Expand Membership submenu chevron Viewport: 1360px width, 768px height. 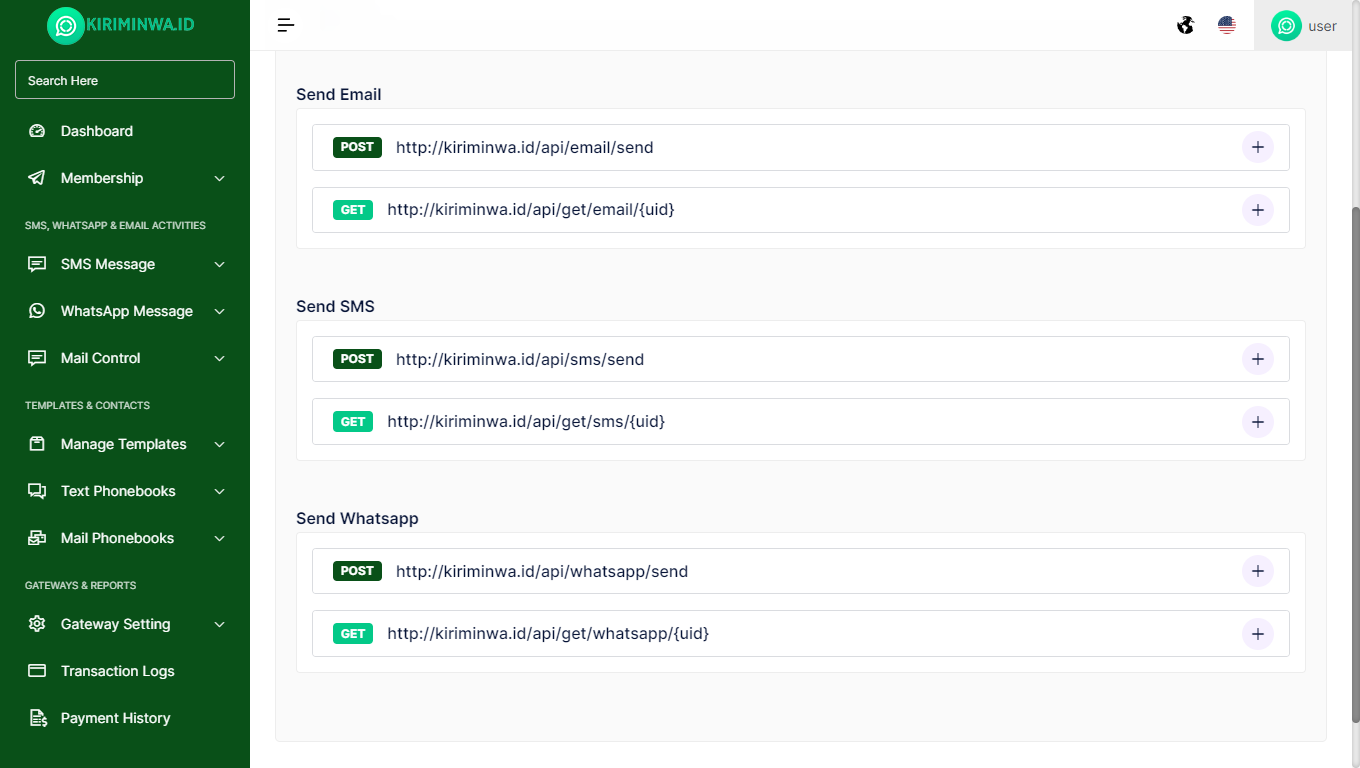(220, 178)
